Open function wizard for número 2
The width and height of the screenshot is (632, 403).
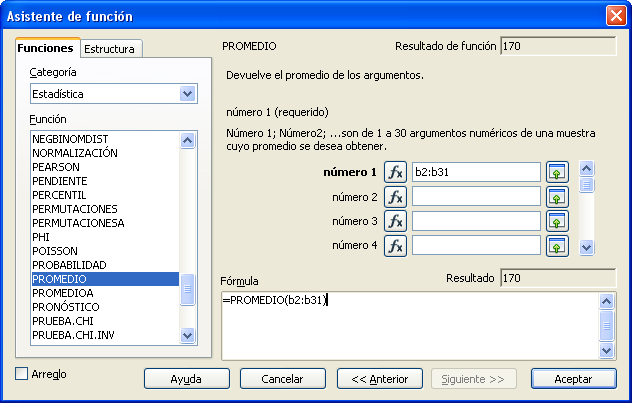tap(396, 197)
